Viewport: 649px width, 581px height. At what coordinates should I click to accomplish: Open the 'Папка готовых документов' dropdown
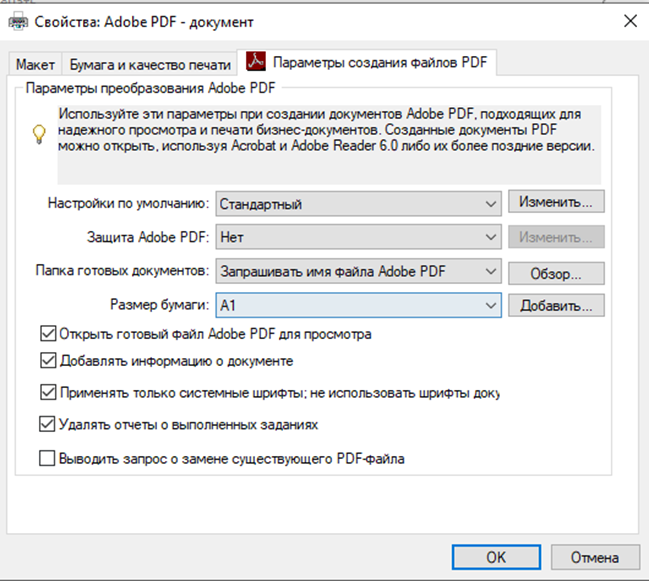(358, 271)
